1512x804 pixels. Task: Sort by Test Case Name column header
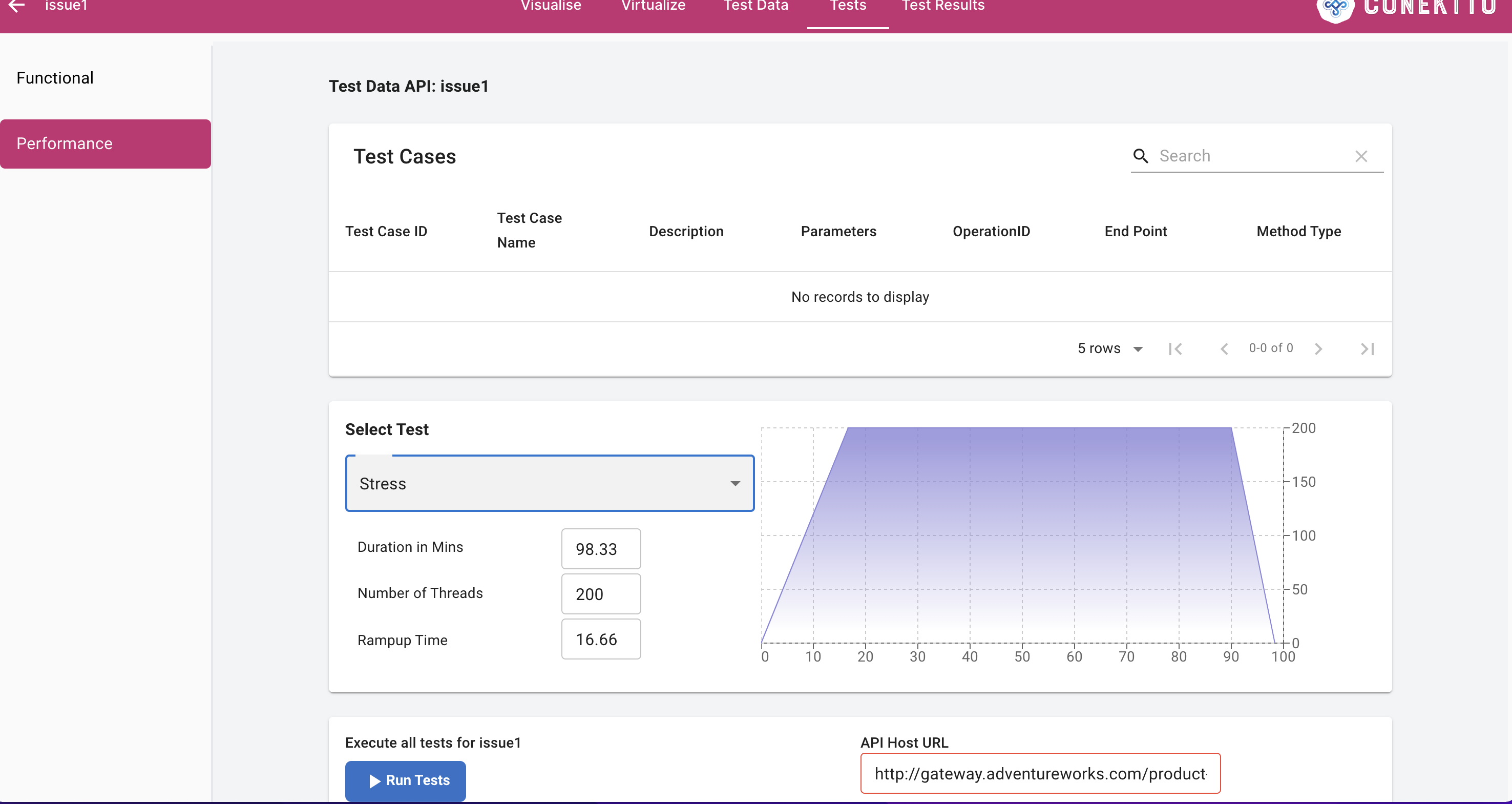(530, 230)
